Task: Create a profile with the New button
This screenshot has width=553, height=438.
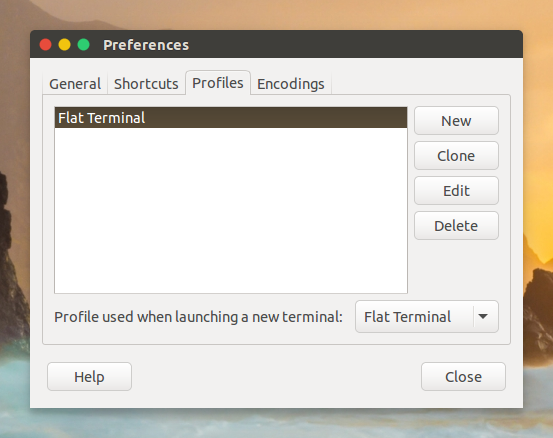Action: [456, 121]
